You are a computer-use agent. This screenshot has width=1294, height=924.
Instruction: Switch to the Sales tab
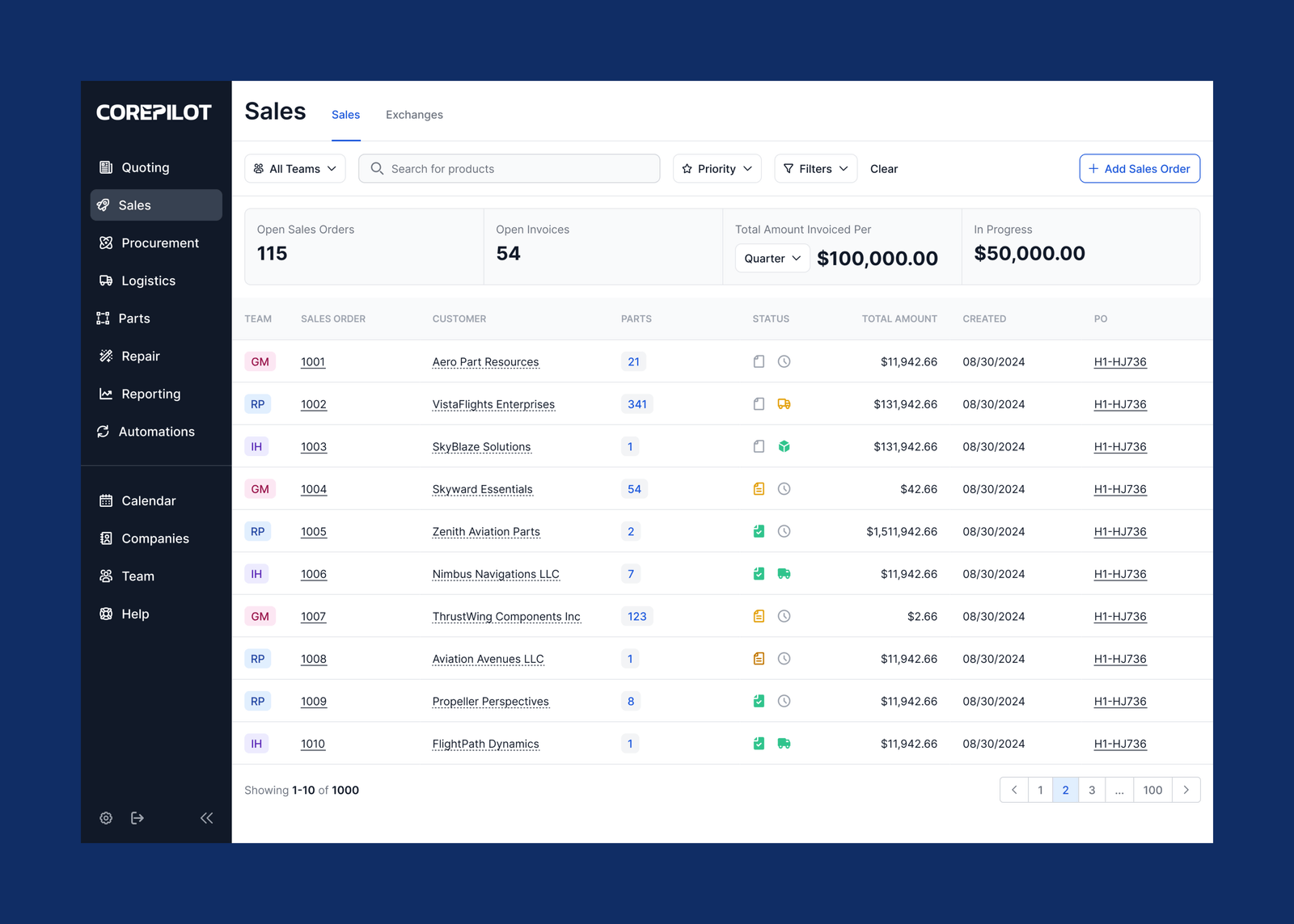click(x=345, y=115)
